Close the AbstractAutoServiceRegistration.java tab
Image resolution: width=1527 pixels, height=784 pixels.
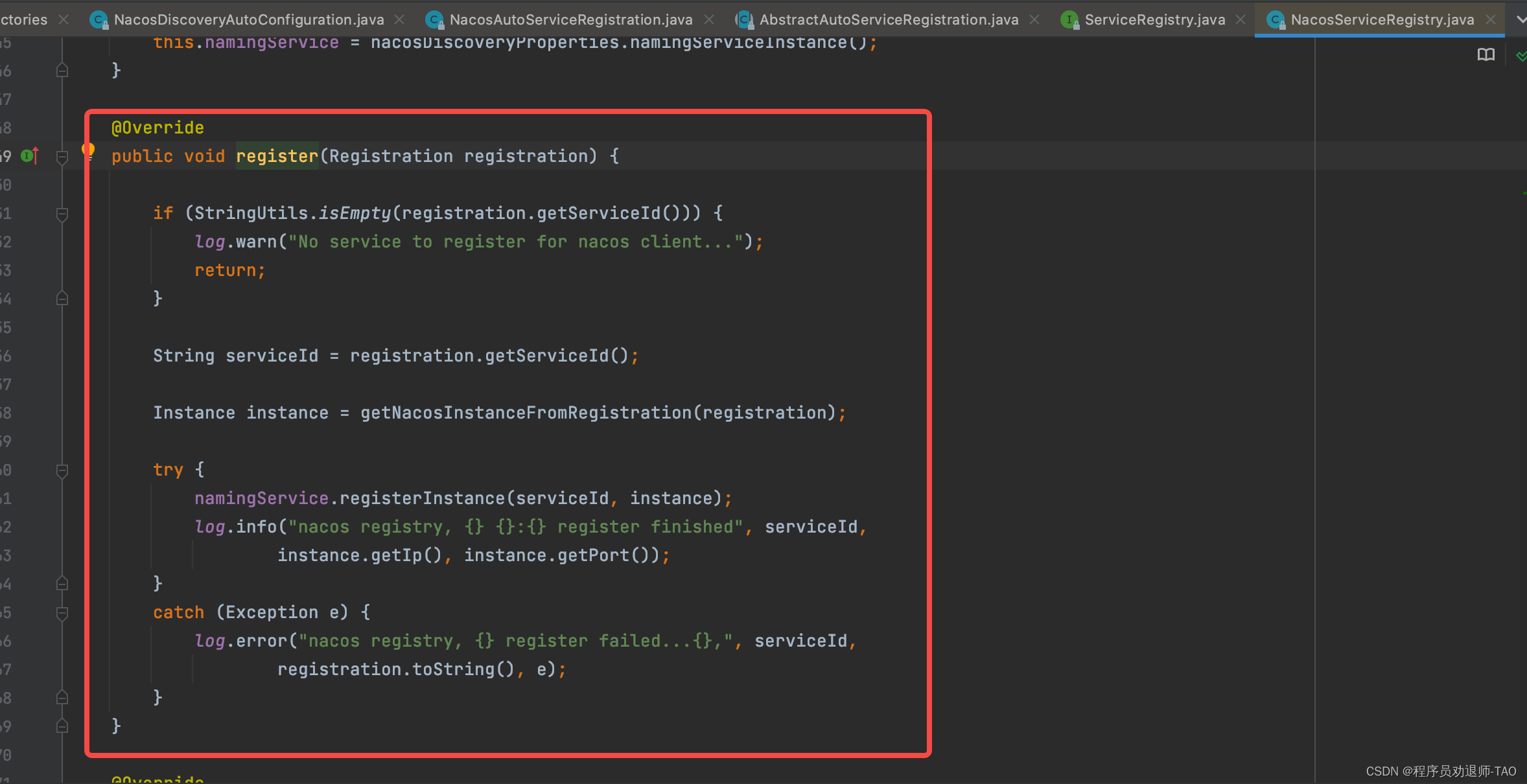pyautogui.click(x=1034, y=20)
